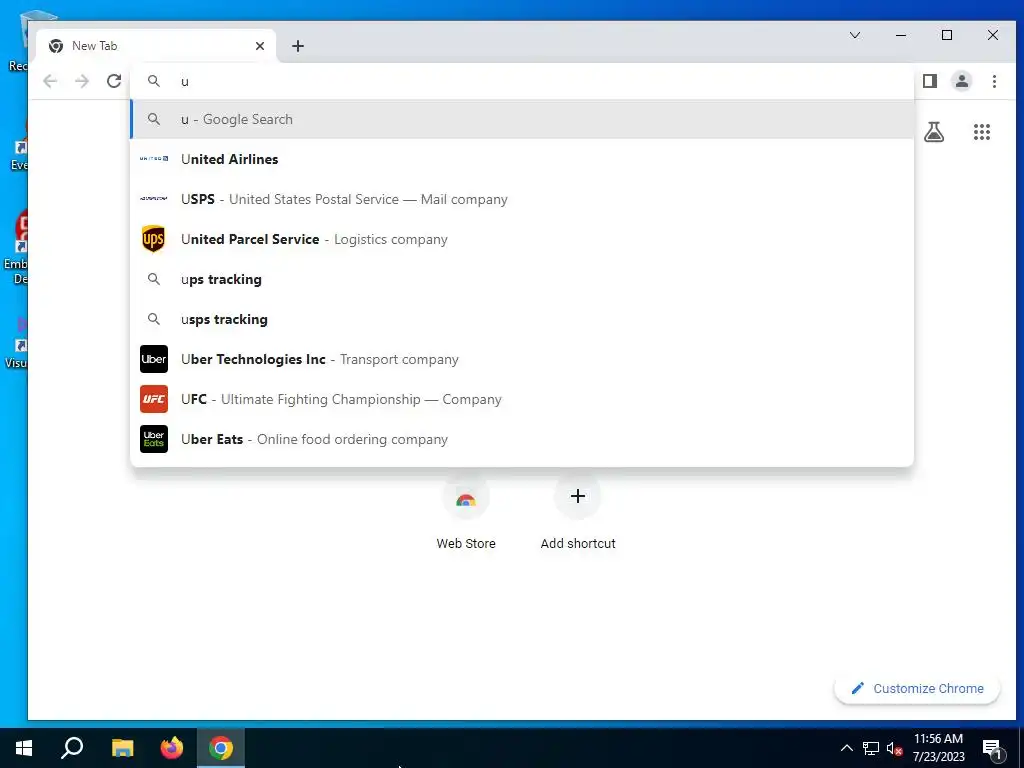This screenshot has width=1024, height=768.
Task: Show hidden tray icons chevron
Action: [846, 748]
